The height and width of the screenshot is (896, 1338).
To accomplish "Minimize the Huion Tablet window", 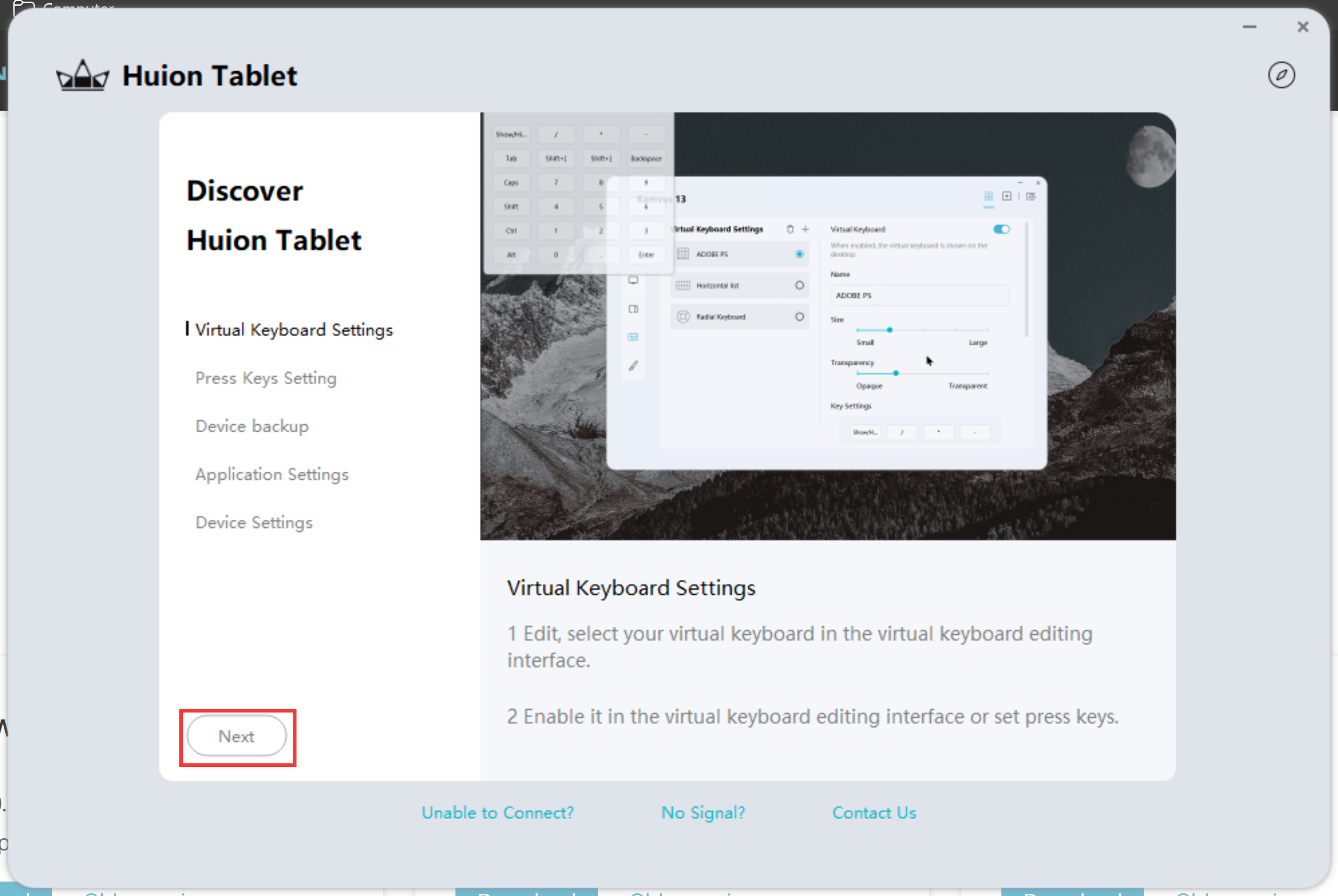I will point(1249,27).
